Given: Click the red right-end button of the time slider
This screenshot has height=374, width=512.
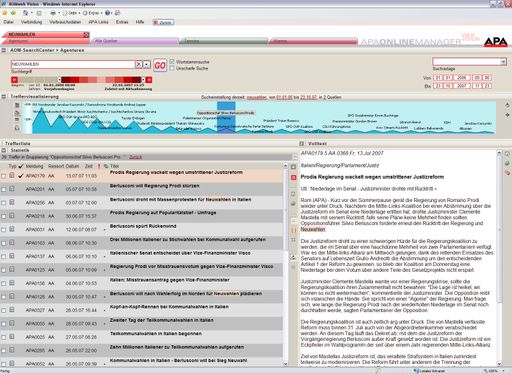Looking at the screenshot, I should [149, 80].
